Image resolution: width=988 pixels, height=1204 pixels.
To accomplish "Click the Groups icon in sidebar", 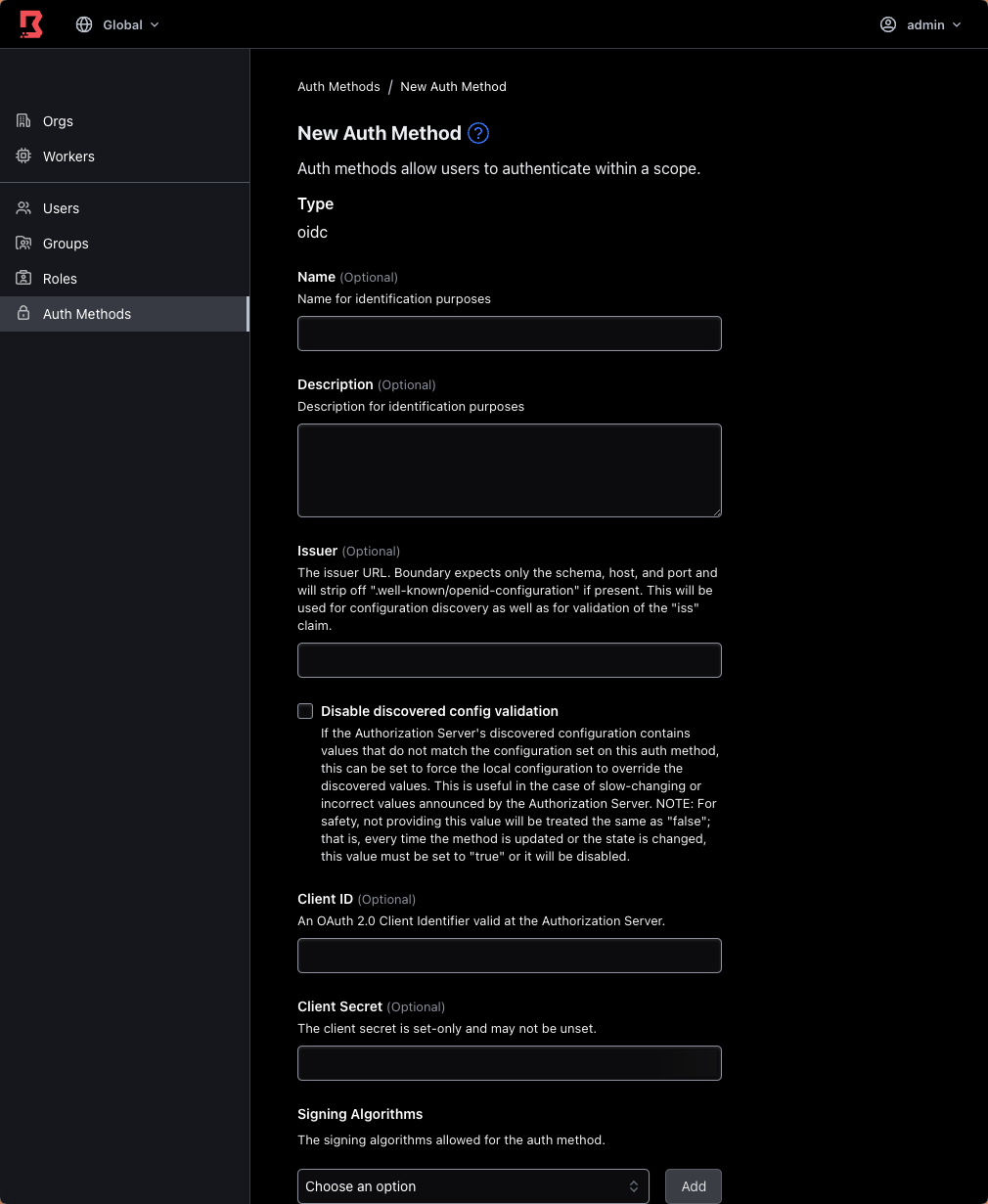I will [x=23, y=244].
